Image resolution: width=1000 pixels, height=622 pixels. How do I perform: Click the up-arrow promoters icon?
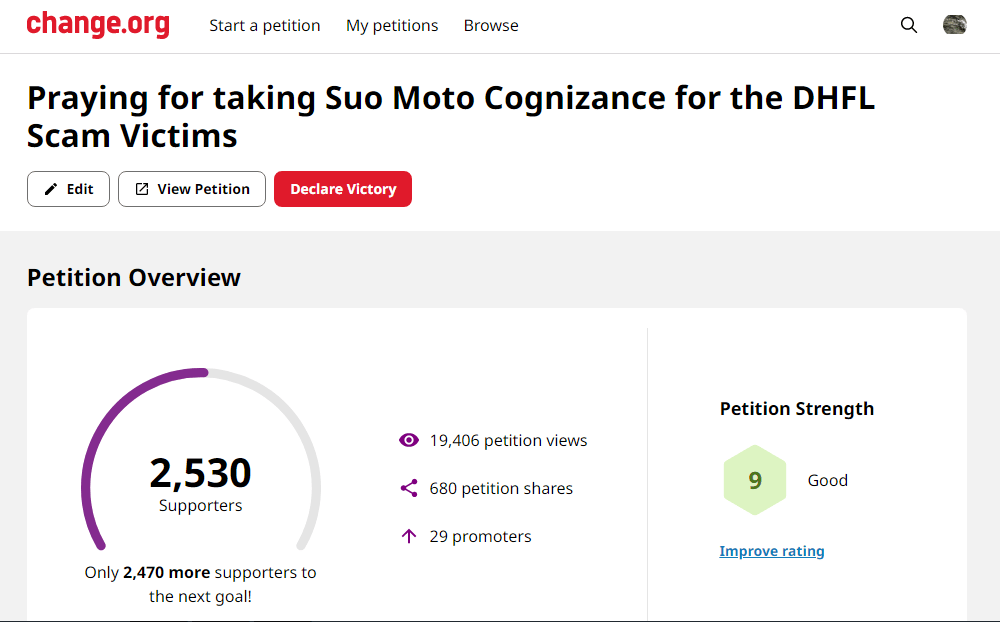408,536
